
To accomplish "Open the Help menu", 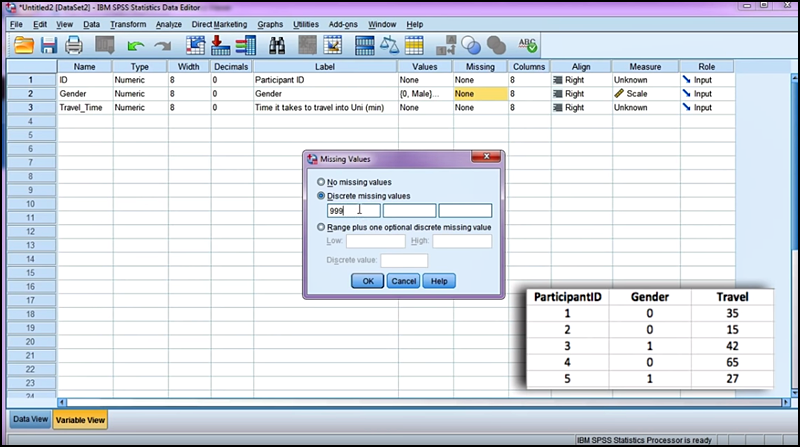I will [415, 24].
